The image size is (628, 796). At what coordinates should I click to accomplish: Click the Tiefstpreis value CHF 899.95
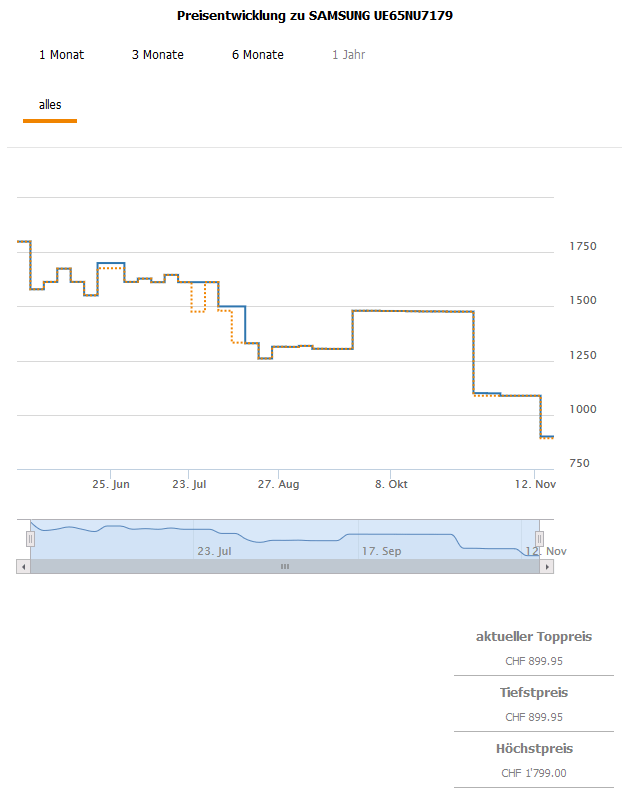pyautogui.click(x=534, y=717)
